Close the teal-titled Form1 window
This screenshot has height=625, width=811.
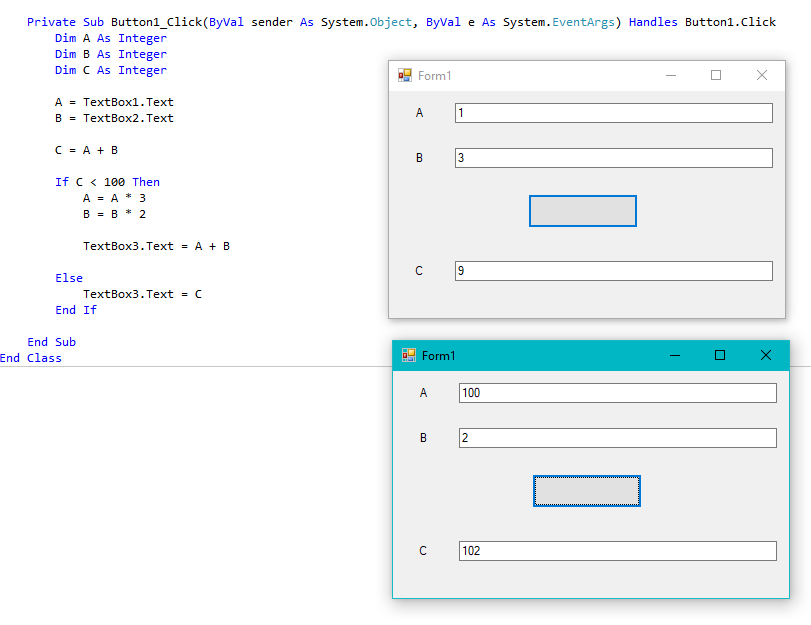point(766,355)
